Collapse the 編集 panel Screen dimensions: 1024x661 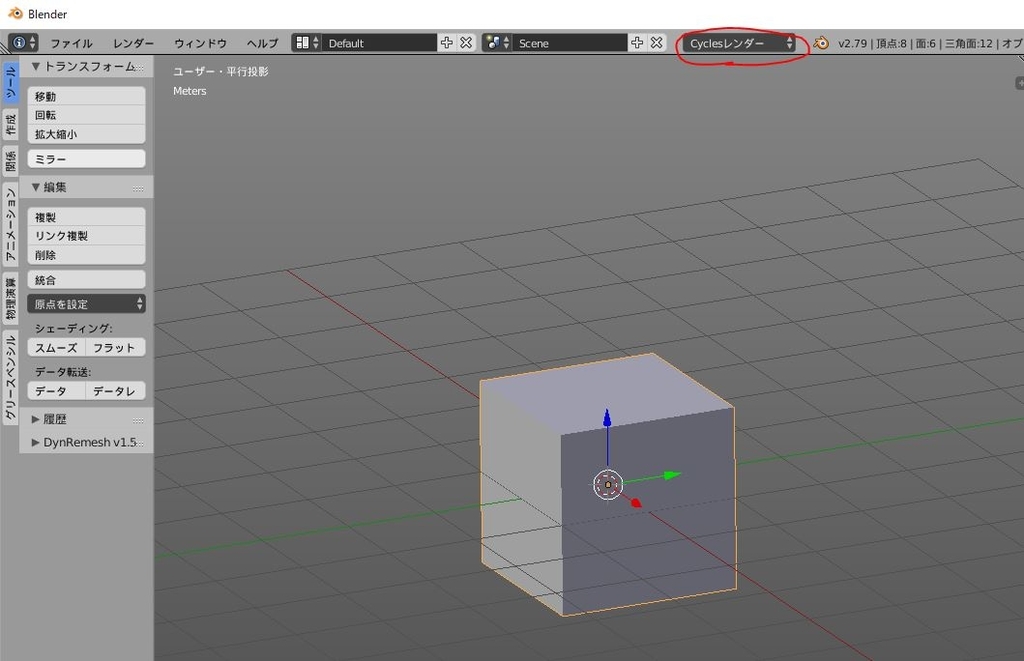pyautogui.click(x=36, y=187)
